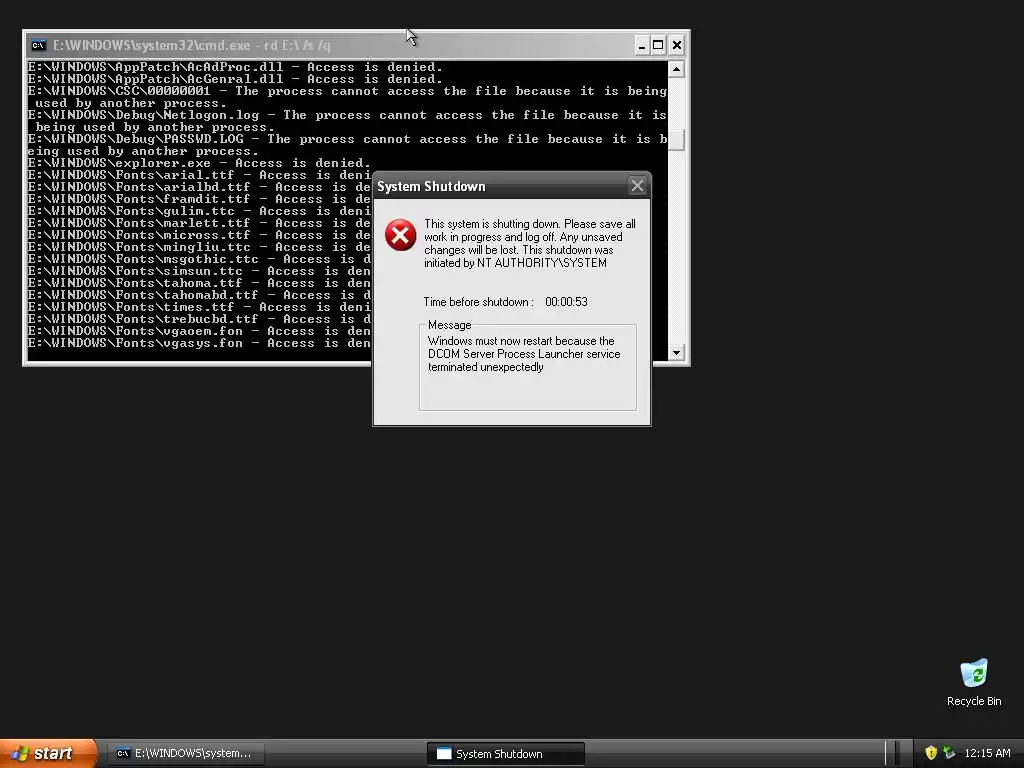Viewport: 1024px width, 768px height.
Task: Open the Recycle Bin desktop icon
Action: point(974,682)
